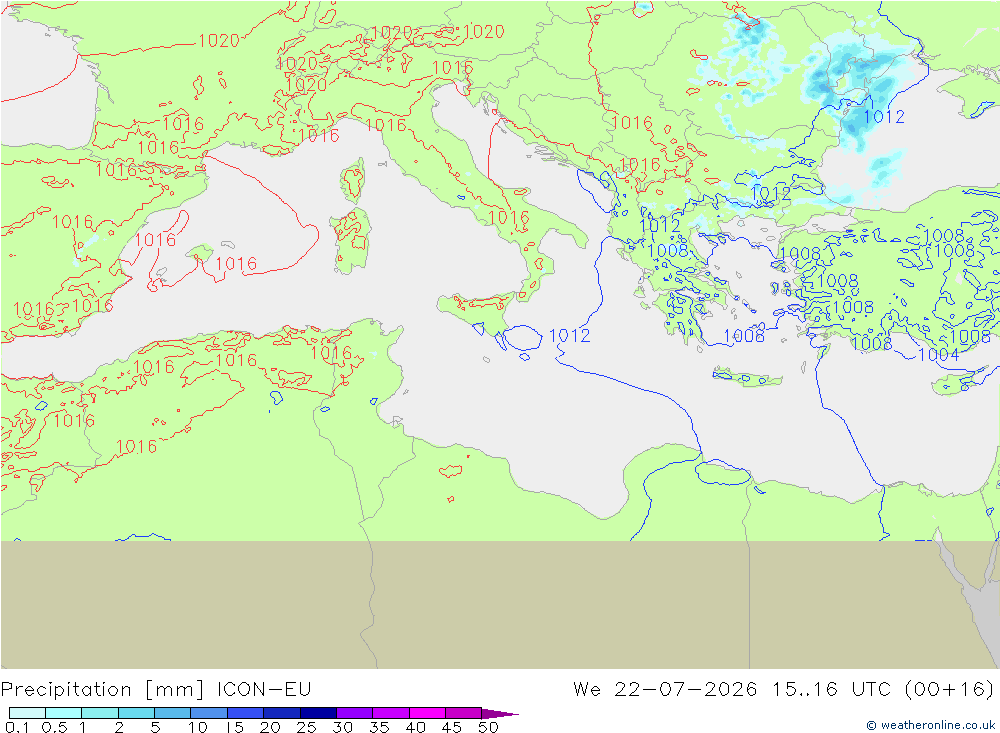Select the 'We 22-07-2026 15..16 UTC (00+16)' timestamp
This screenshot has height=733, width=1000.
784,690
